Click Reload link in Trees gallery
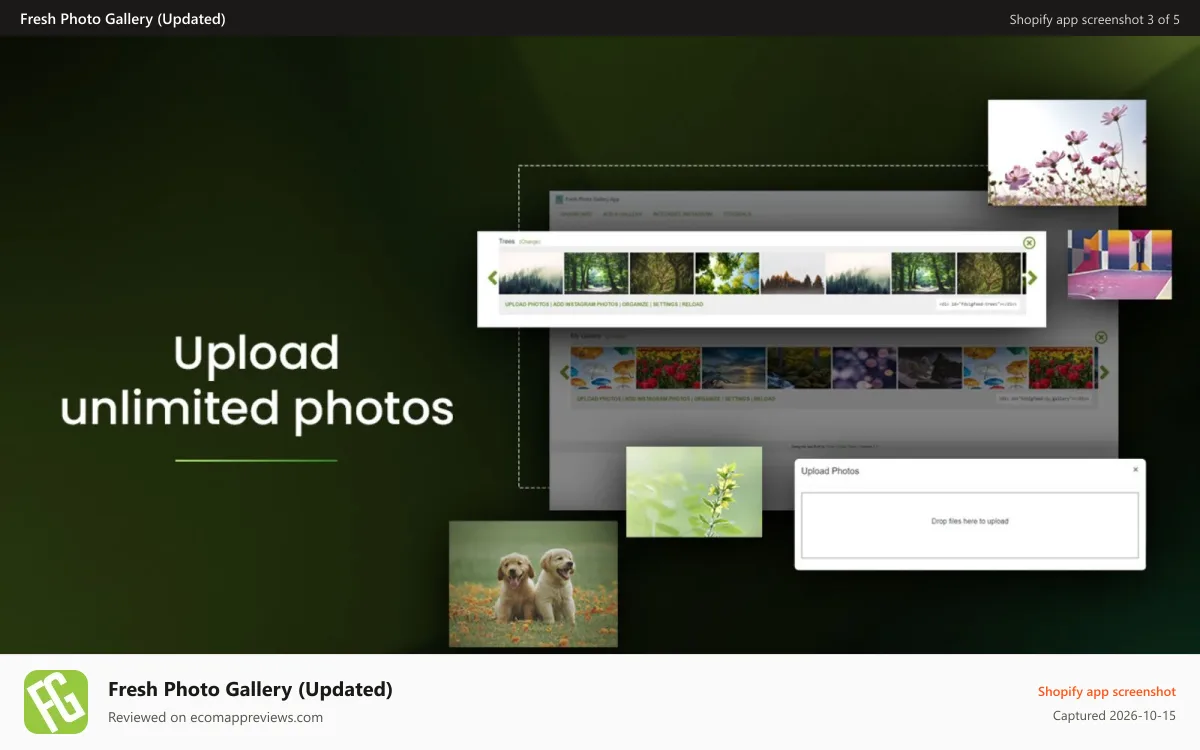Image resolution: width=1200 pixels, height=750 pixels. 692,304
